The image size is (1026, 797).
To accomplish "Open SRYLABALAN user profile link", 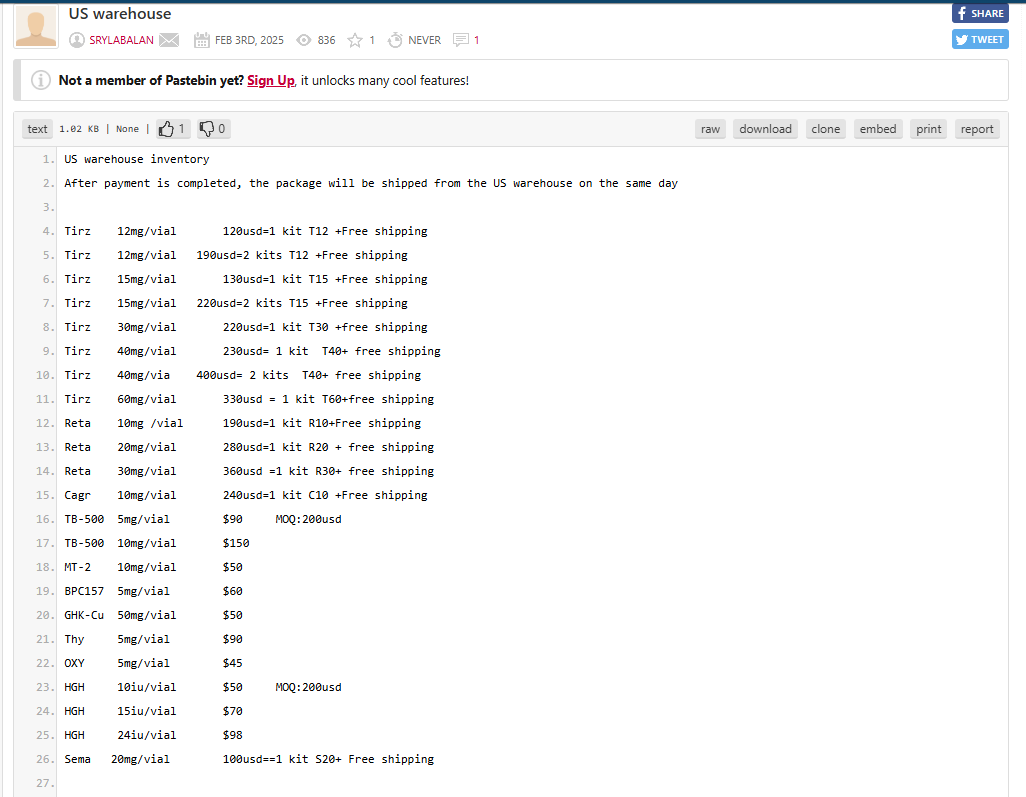I will 121,40.
